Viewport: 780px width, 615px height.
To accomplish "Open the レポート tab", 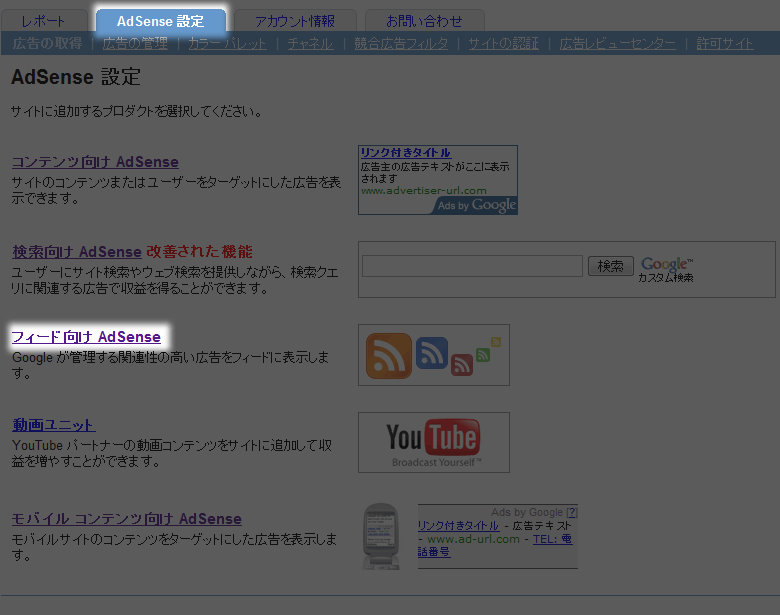I will [x=43, y=21].
